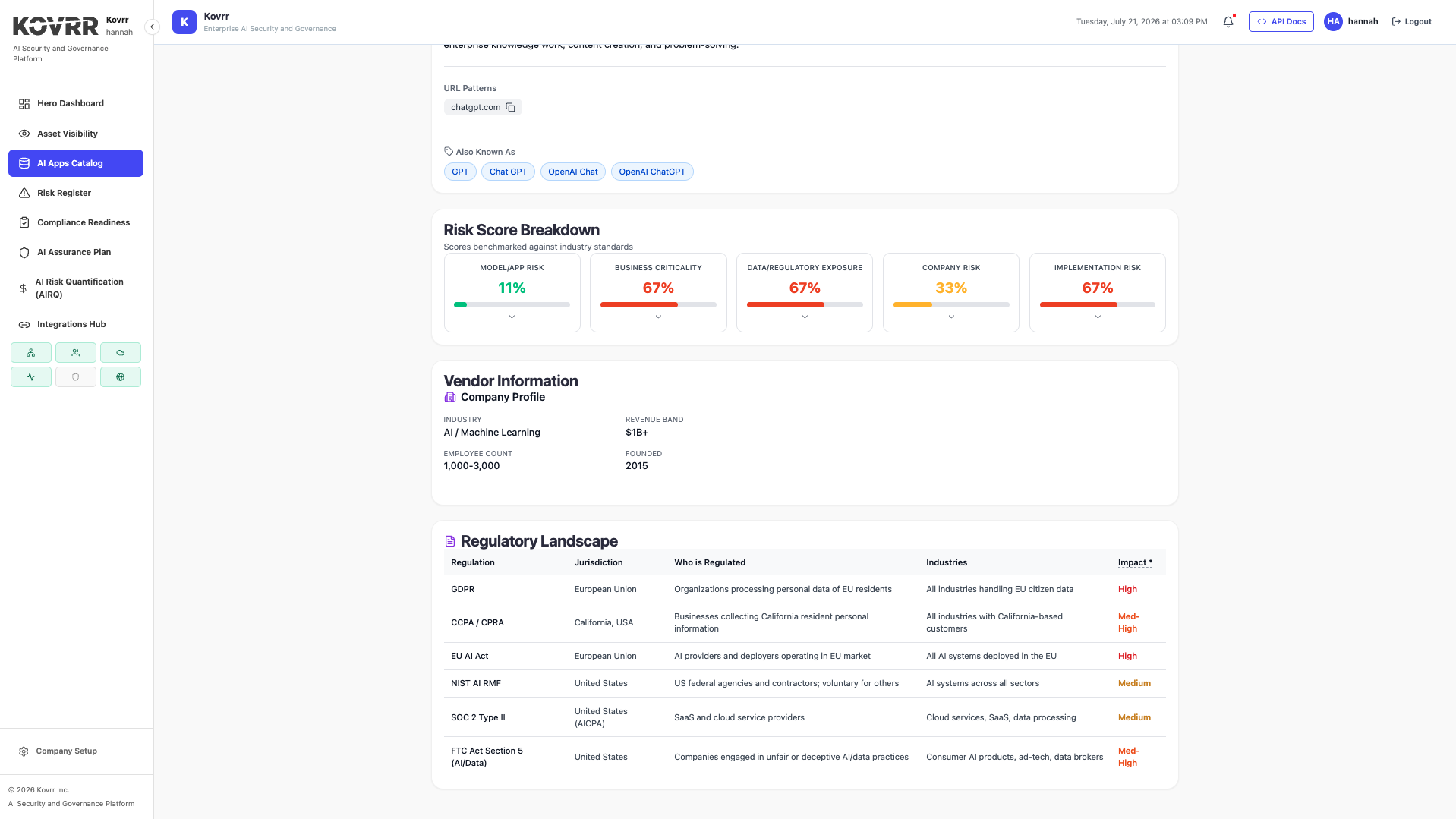The image size is (1456, 819).
Task: Click the 11% Model/App Risk score
Action: (x=512, y=288)
